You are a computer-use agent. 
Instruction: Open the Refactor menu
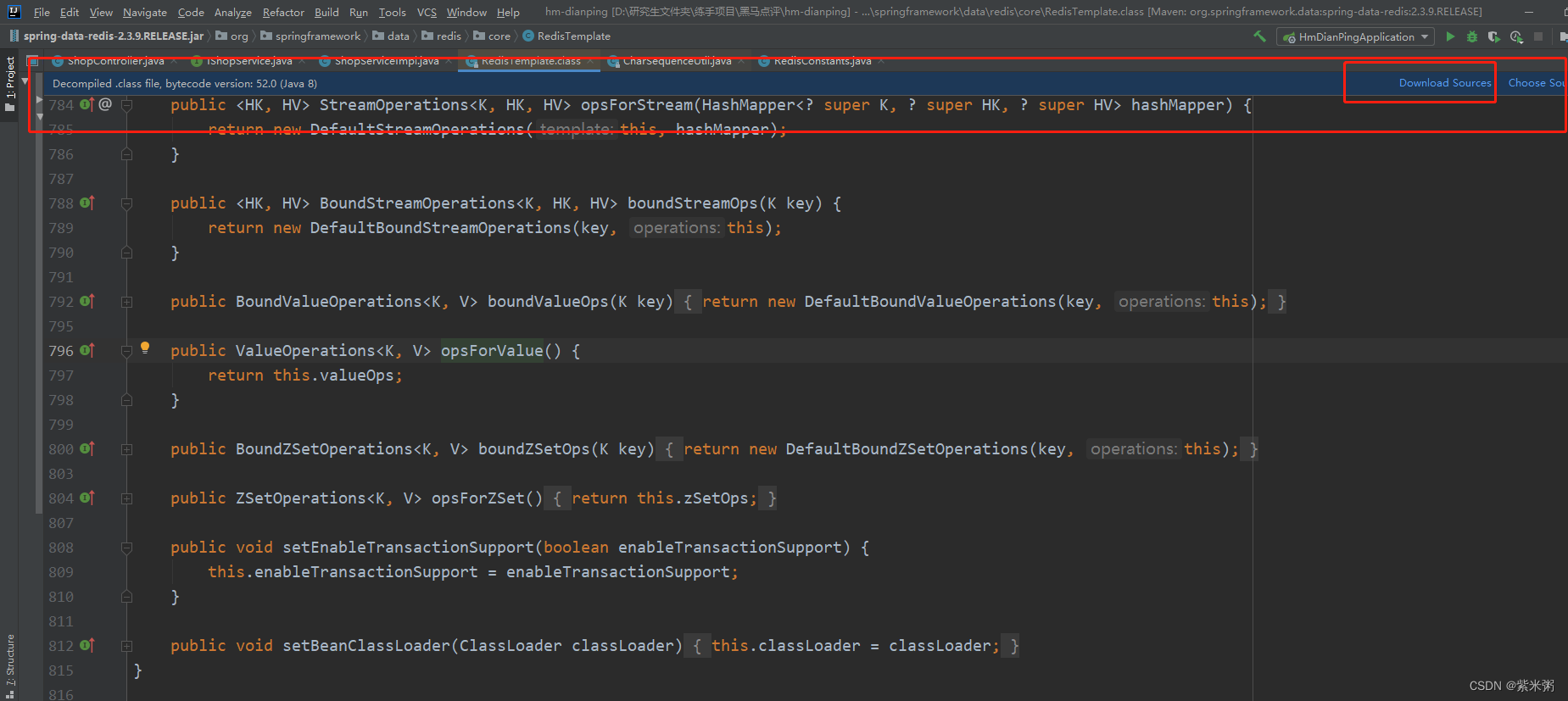click(283, 12)
